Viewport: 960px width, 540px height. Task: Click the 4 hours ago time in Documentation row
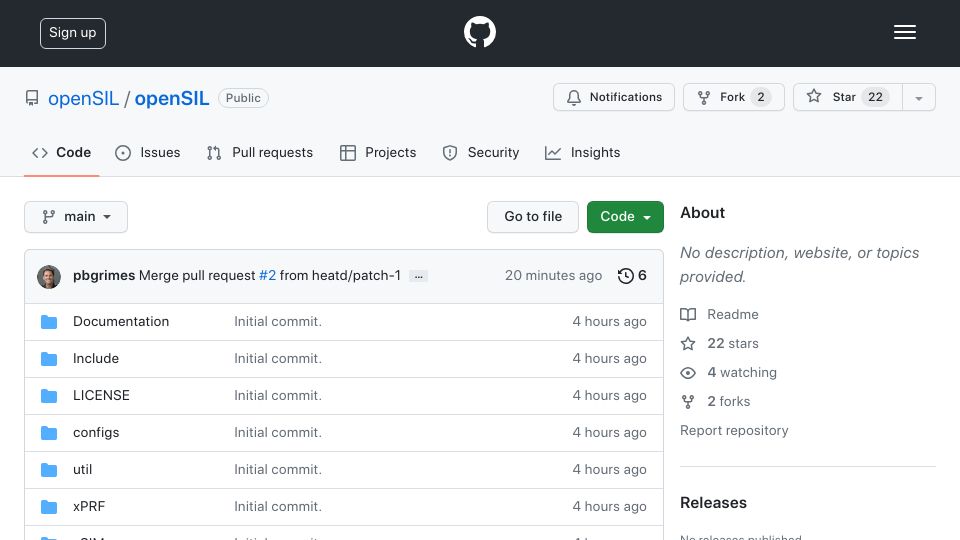click(609, 321)
